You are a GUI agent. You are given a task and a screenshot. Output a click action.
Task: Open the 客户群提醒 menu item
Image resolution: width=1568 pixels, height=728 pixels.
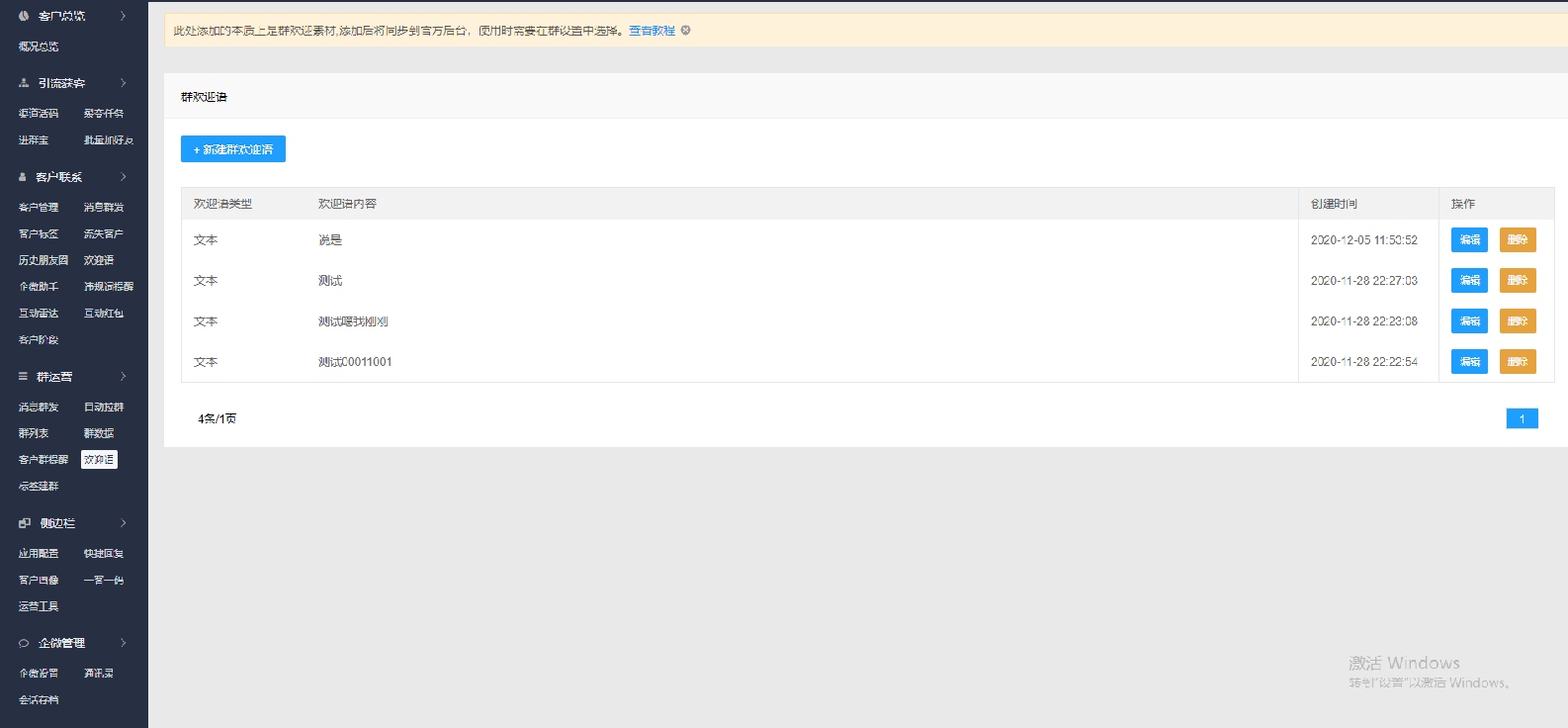click(x=44, y=460)
